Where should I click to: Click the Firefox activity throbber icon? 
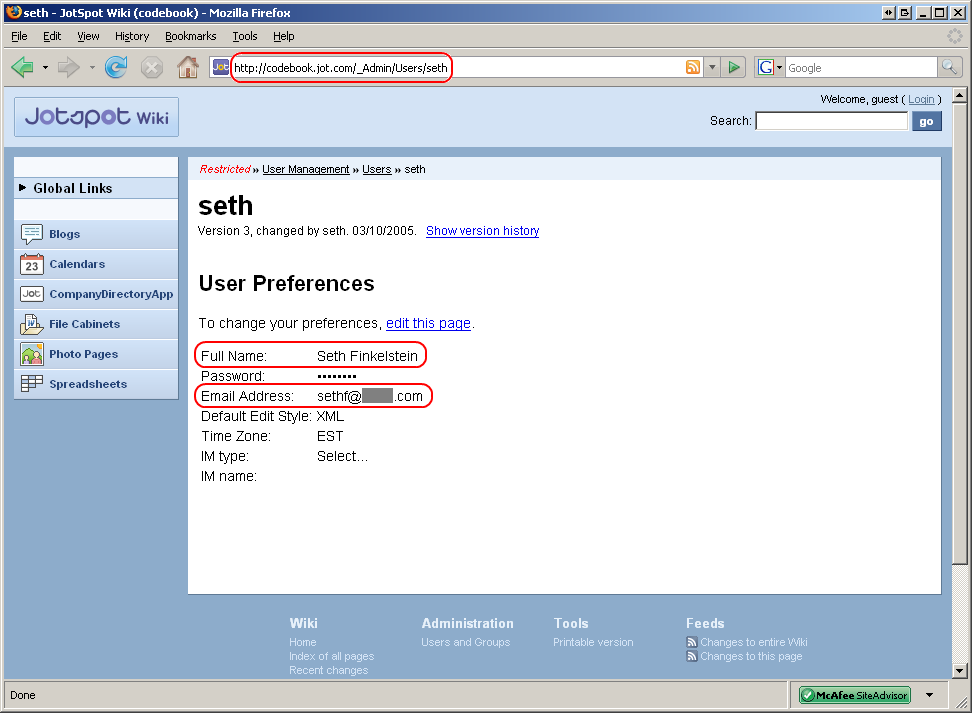click(955, 36)
